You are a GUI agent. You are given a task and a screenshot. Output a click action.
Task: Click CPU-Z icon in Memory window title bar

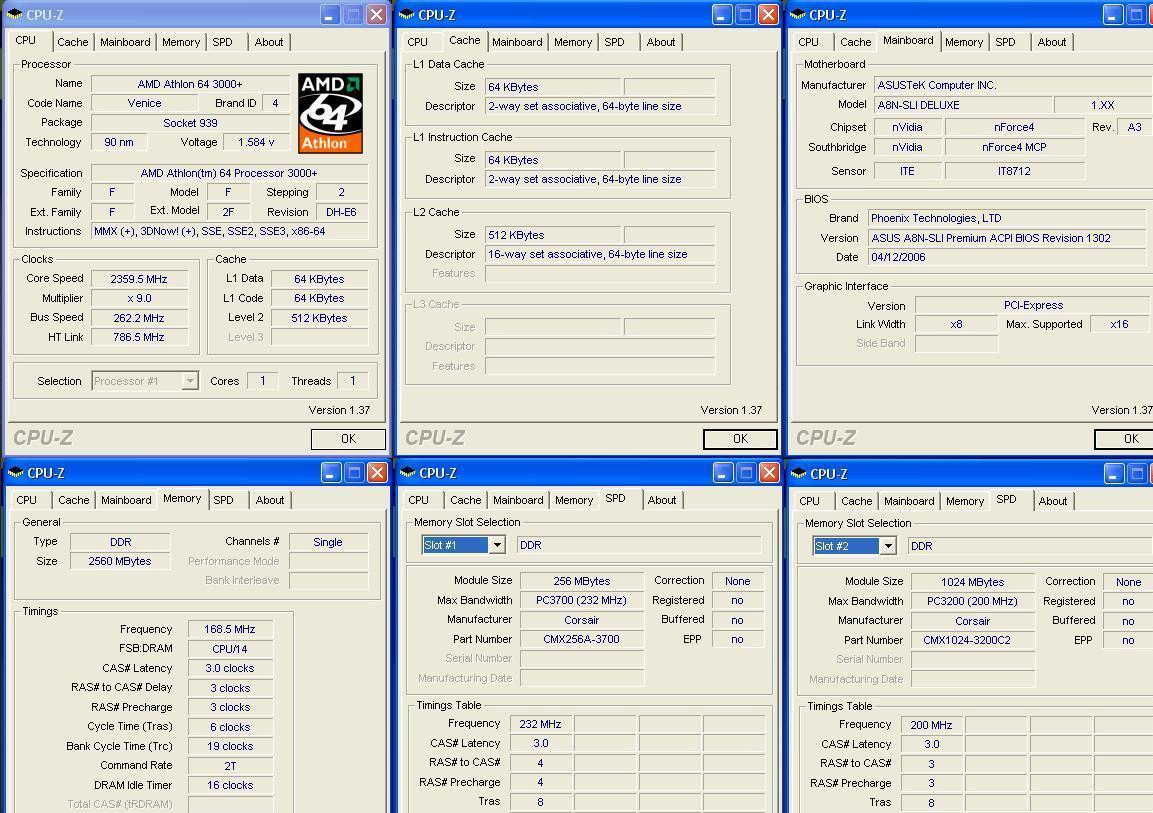[15, 473]
